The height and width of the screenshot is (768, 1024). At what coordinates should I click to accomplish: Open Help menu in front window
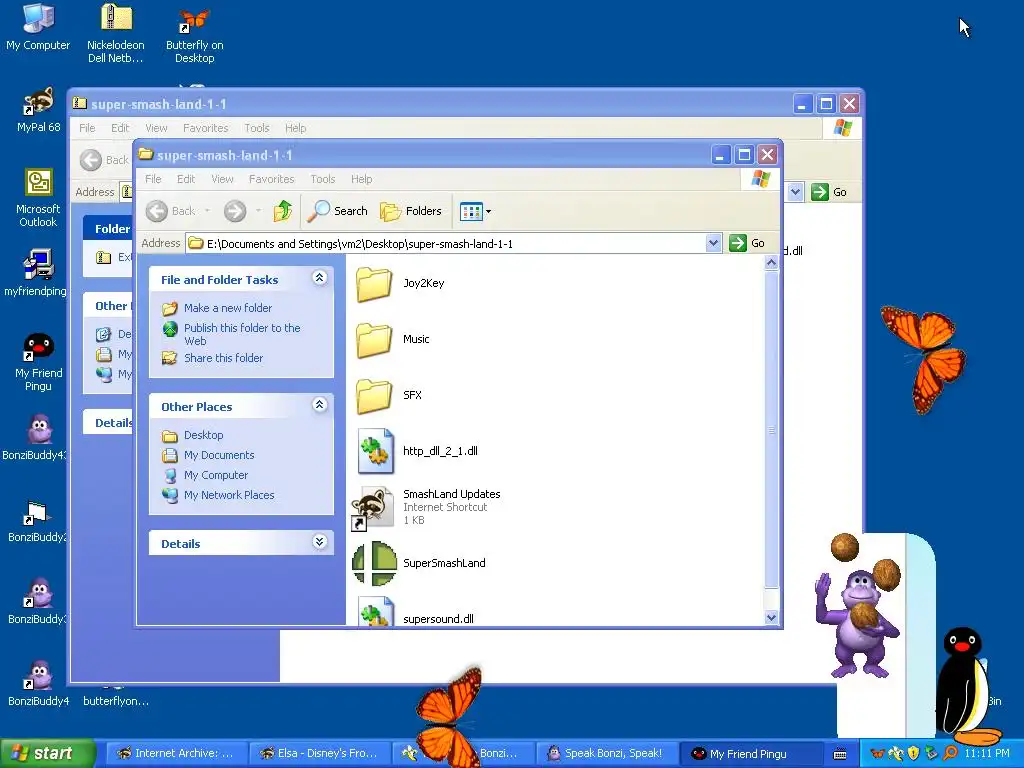[x=361, y=179]
